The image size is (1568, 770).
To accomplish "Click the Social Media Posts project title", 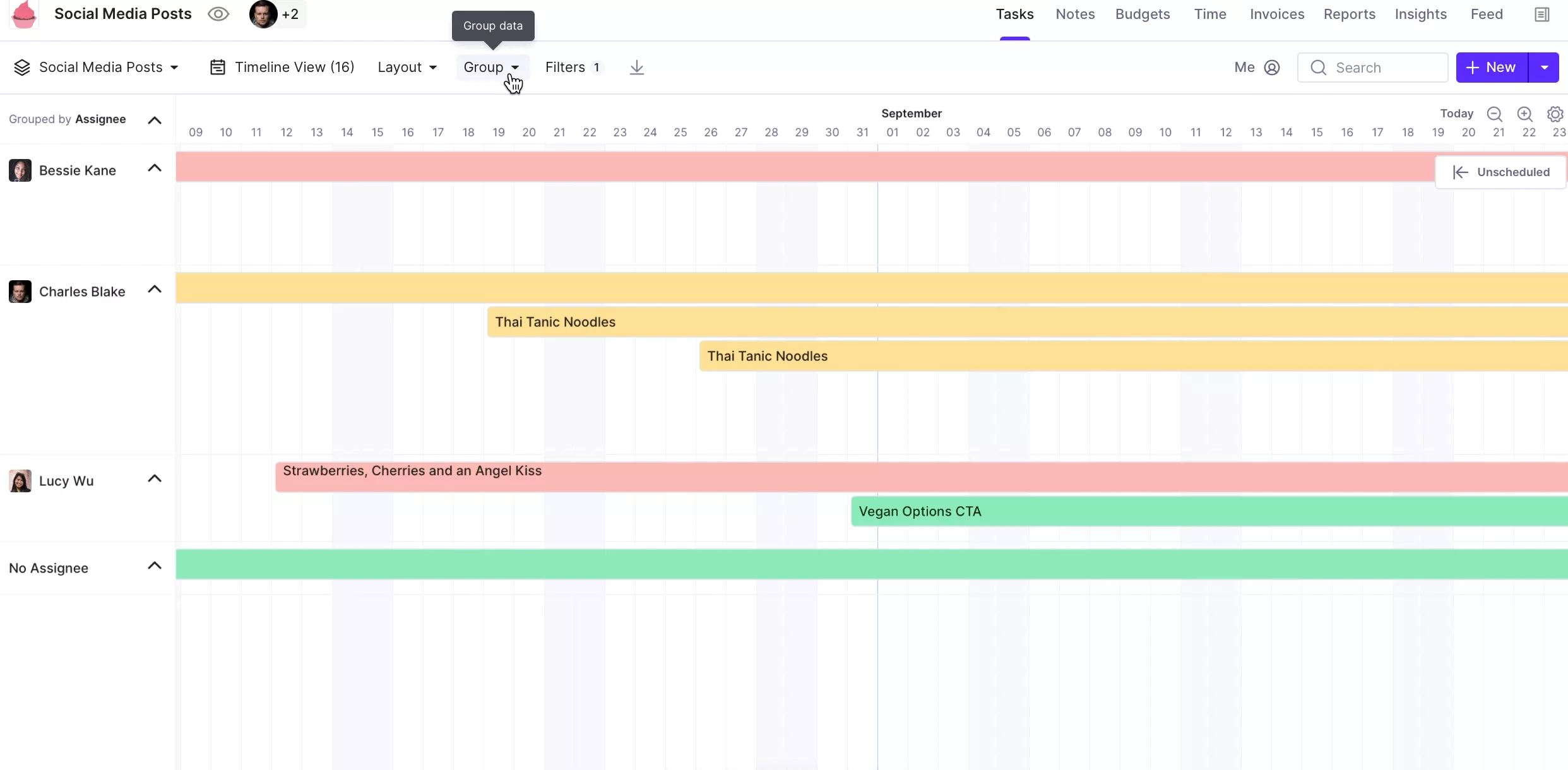I will click(x=123, y=14).
